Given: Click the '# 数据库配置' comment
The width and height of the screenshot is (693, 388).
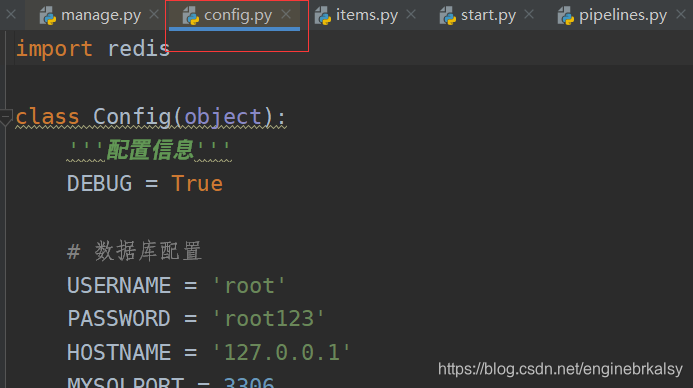Looking at the screenshot, I should point(134,251).
